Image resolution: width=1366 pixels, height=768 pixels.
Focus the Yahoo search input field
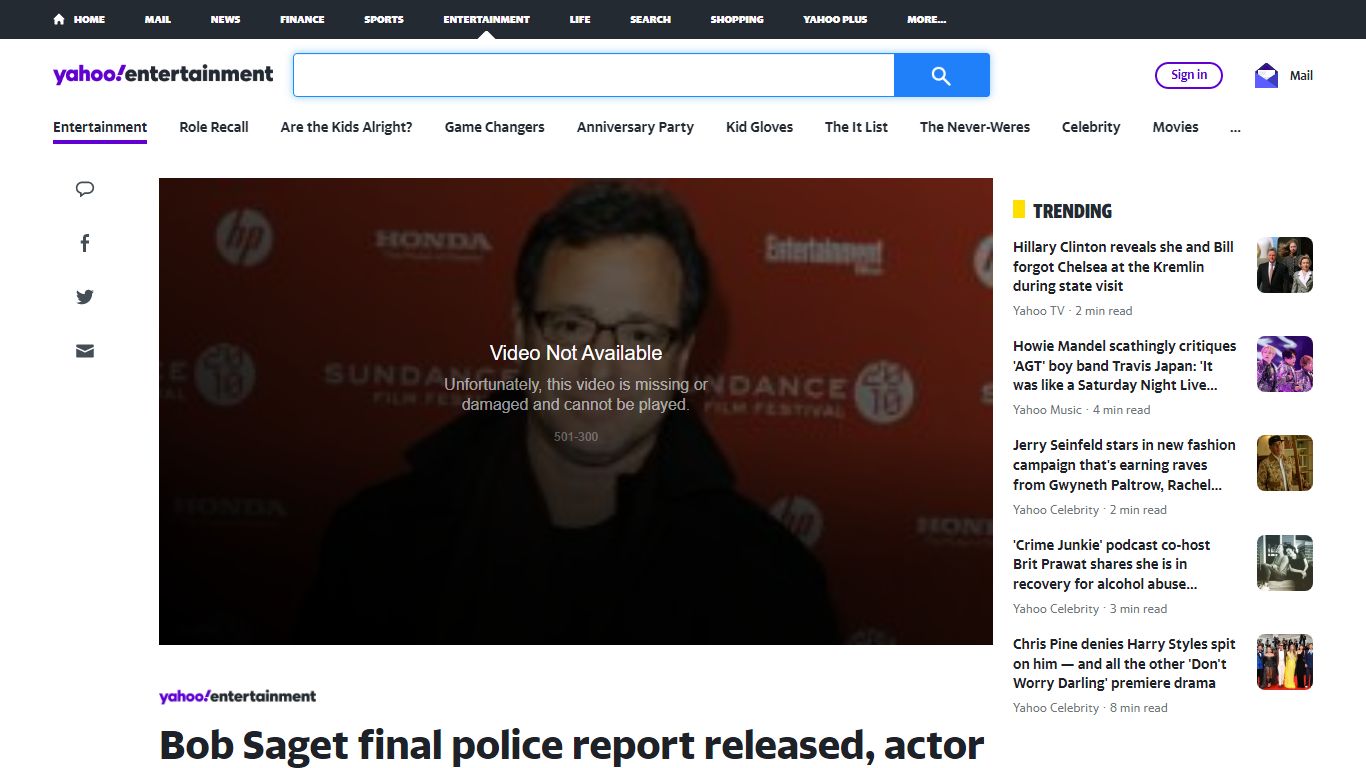point(593,75)
